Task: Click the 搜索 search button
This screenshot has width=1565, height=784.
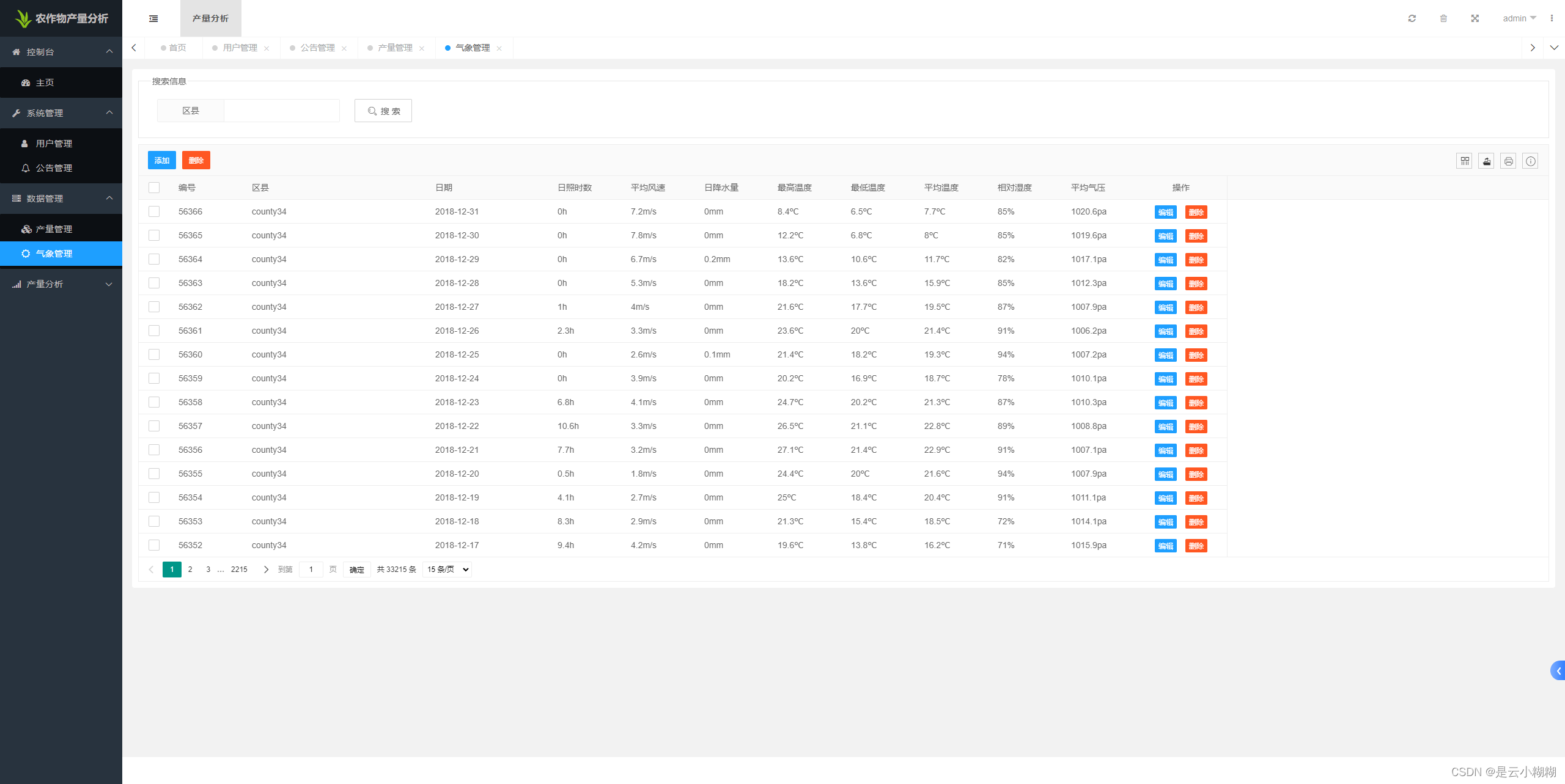Action: (383, 111)
